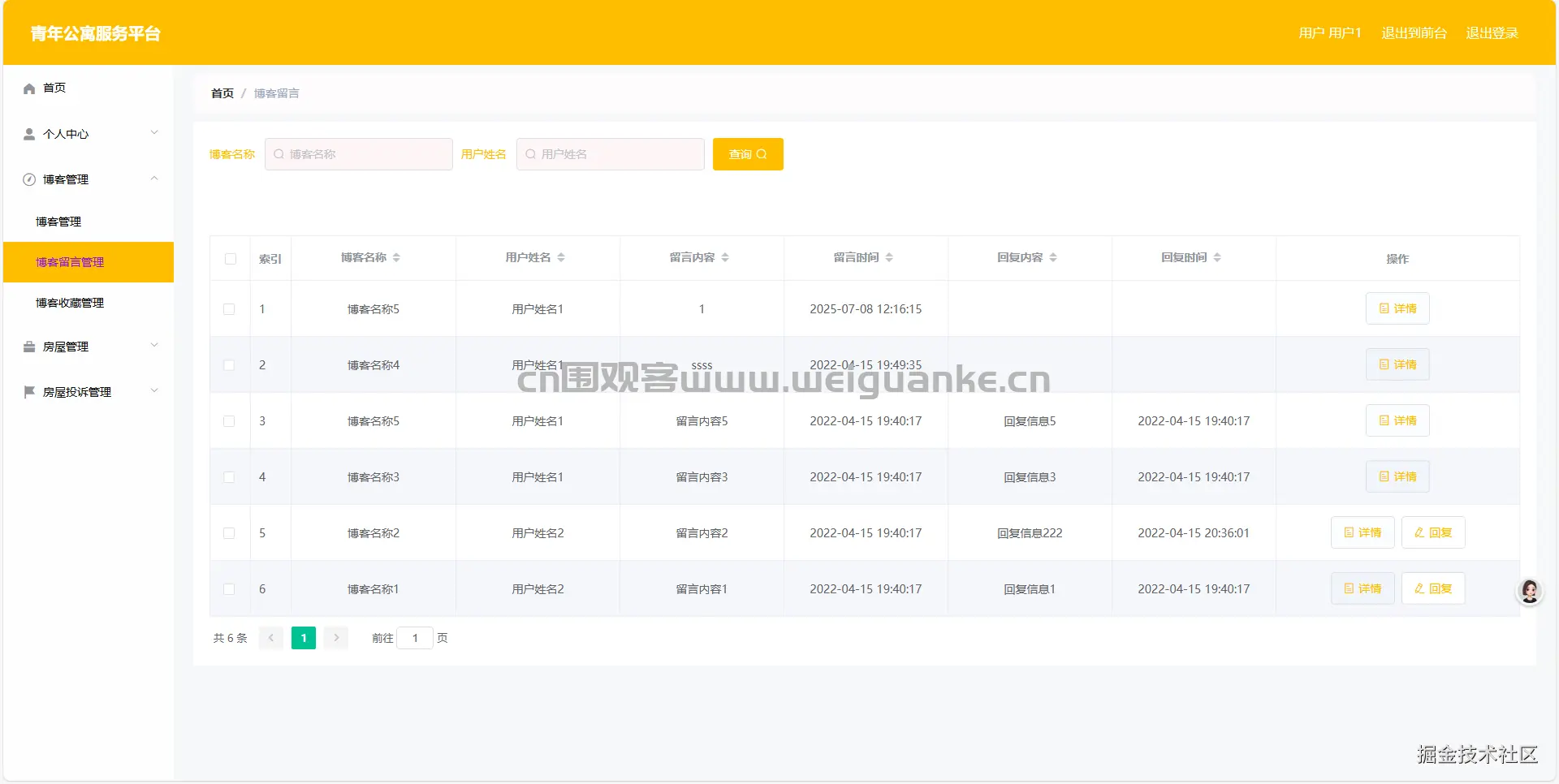Click the flag icon beside 房屋投诉管理
Screen dimensions: 1559x784
click(29, 392)
